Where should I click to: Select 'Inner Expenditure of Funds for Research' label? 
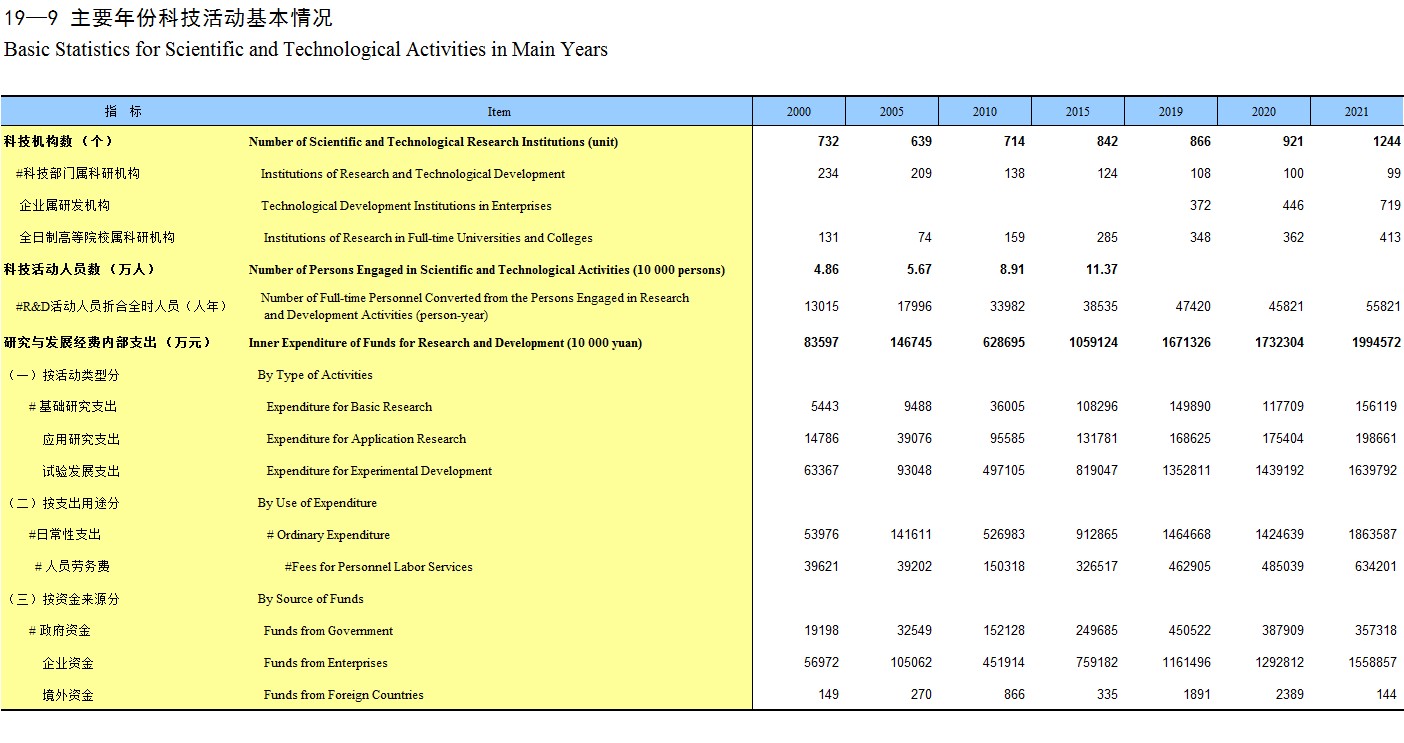tap(445, 343)
